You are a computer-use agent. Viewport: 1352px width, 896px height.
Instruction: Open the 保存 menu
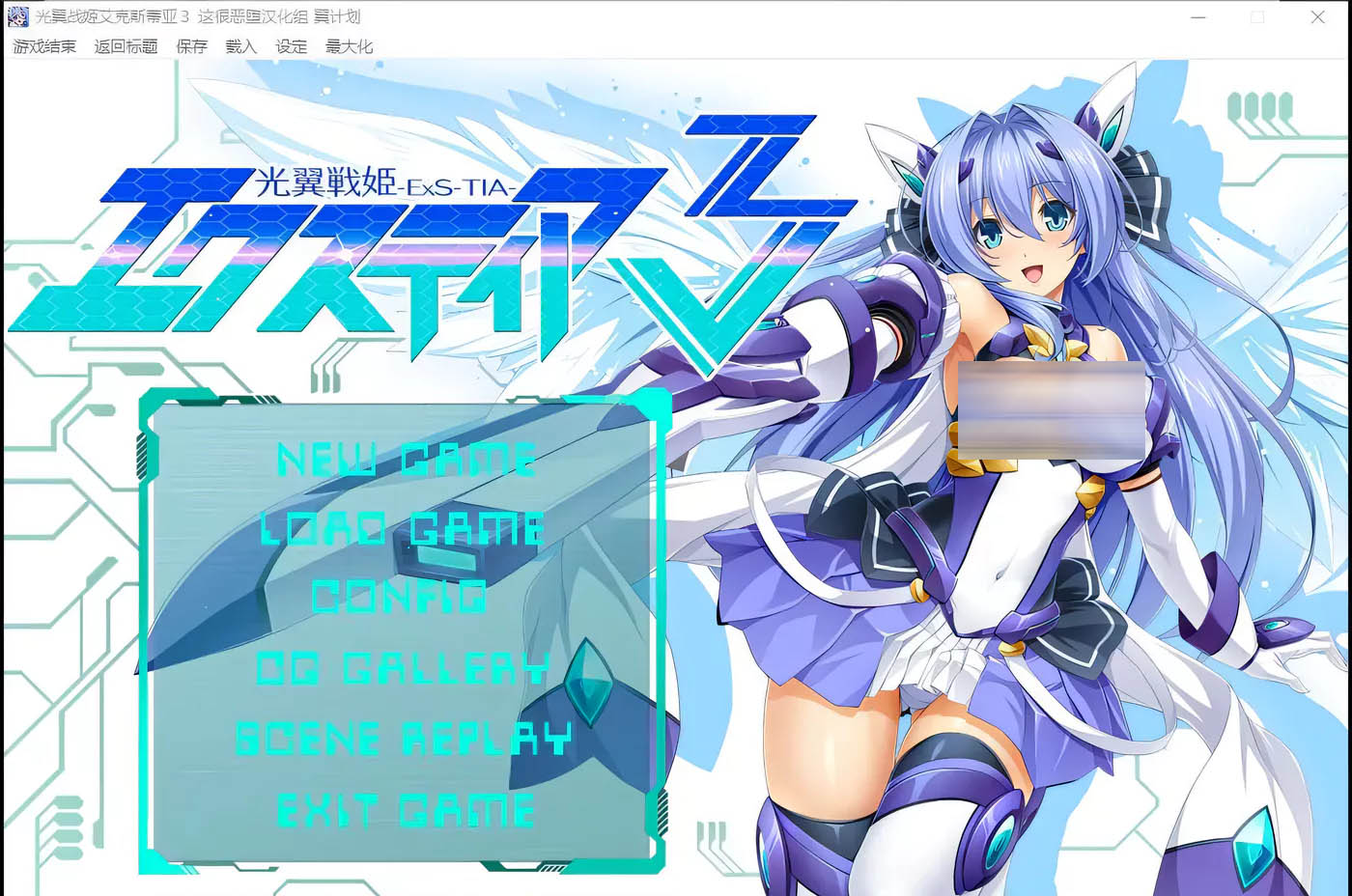[x=191, y=46]
